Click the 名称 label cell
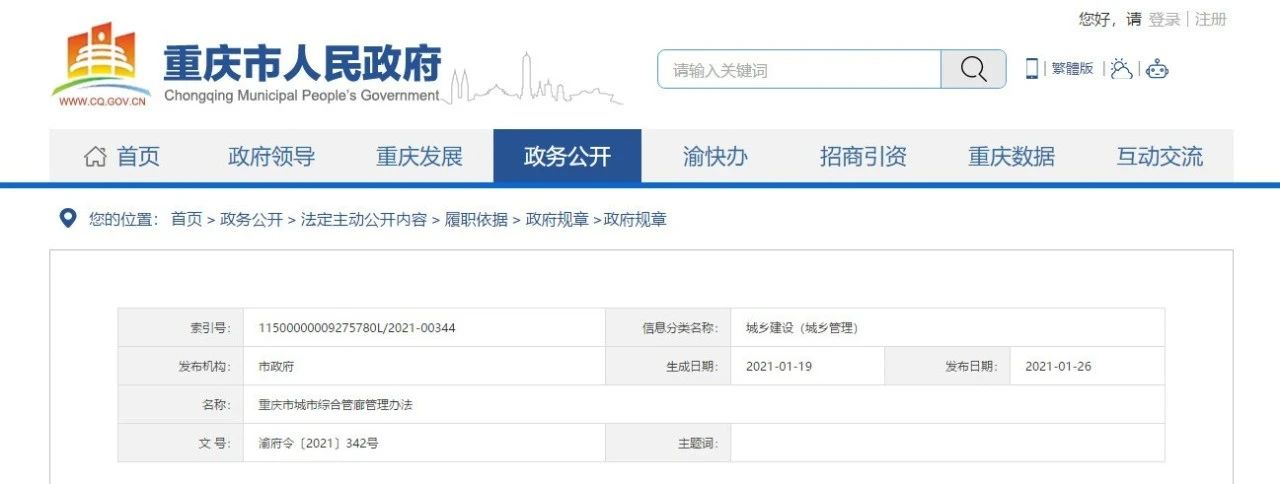Screen dimensions: 1280x484 click(181, 405)
